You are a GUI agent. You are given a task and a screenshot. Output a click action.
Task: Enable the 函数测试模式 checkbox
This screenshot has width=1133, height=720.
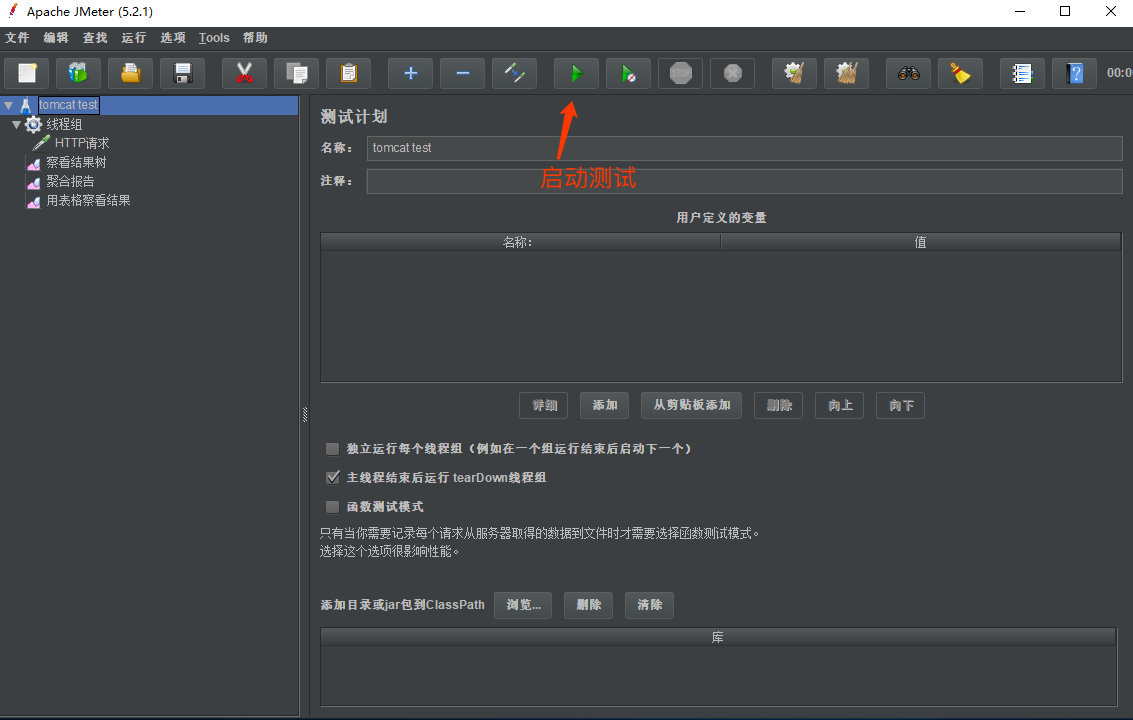point(333,507)
